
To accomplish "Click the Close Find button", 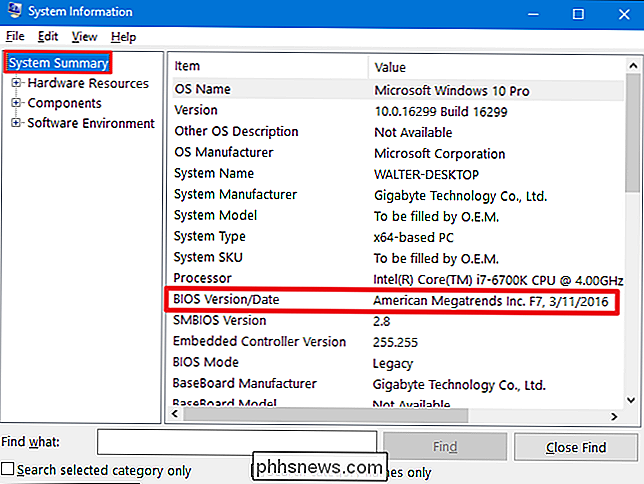I will click(575, 447).
